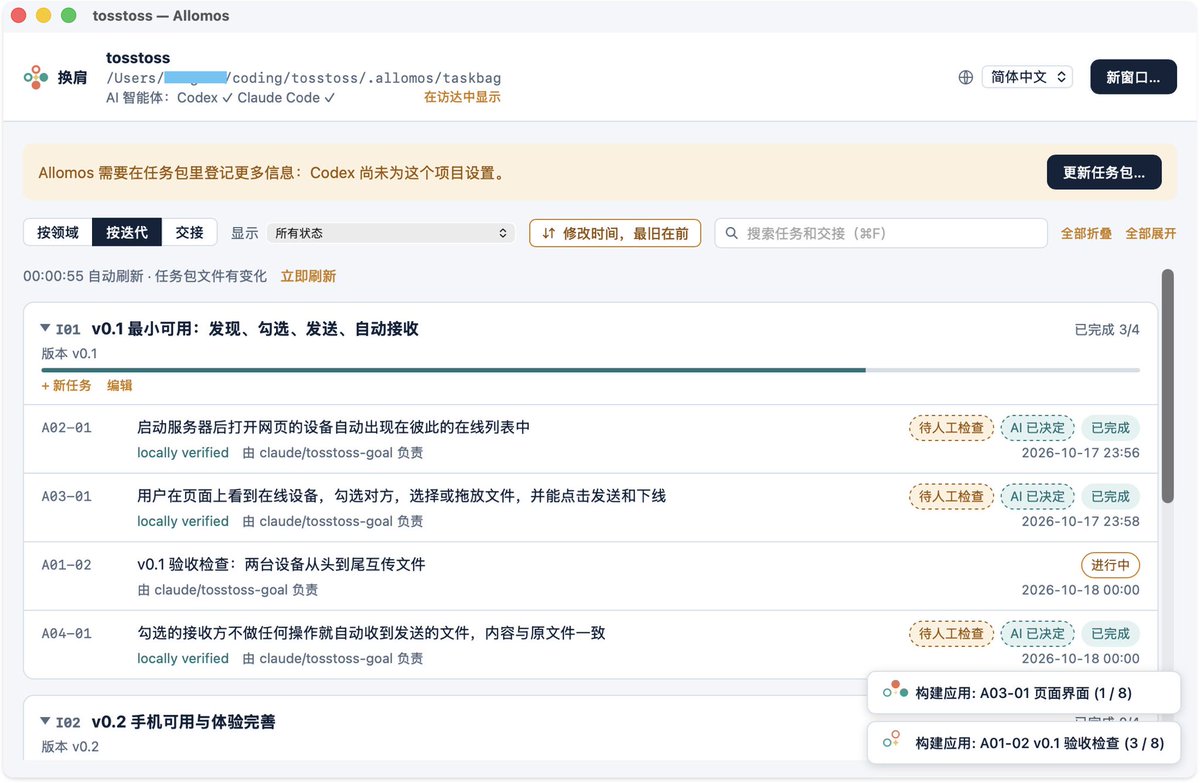
Task: Click the I02 heading v0.2 手机可用与体验完善
Action: coord(183,721)
